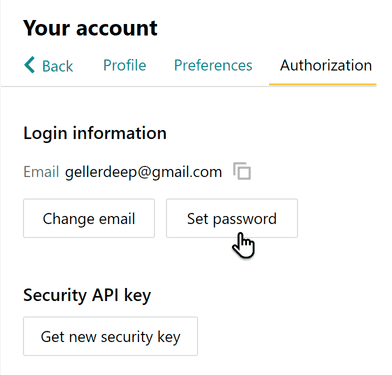This screenshot has width=392, height=375.
Task: Click the yellow underline beneath Authorization
Action: [323, 85]
